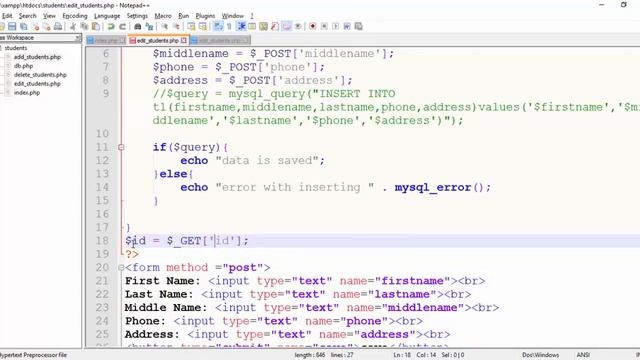640x360 pixels.
Task: Toggle synchronized horizontal scrolling icon
Action: [x=202, y=27]
